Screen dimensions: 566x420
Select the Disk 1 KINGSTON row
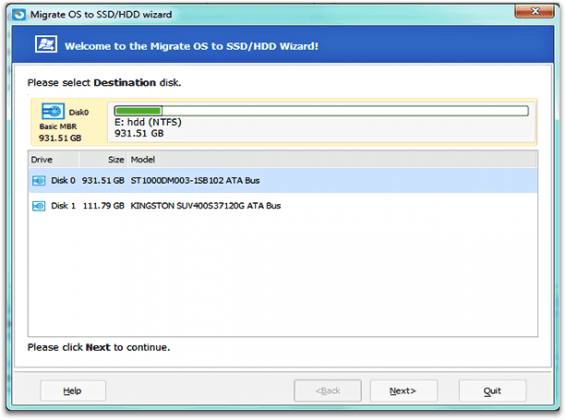click(x=283, y=206)
